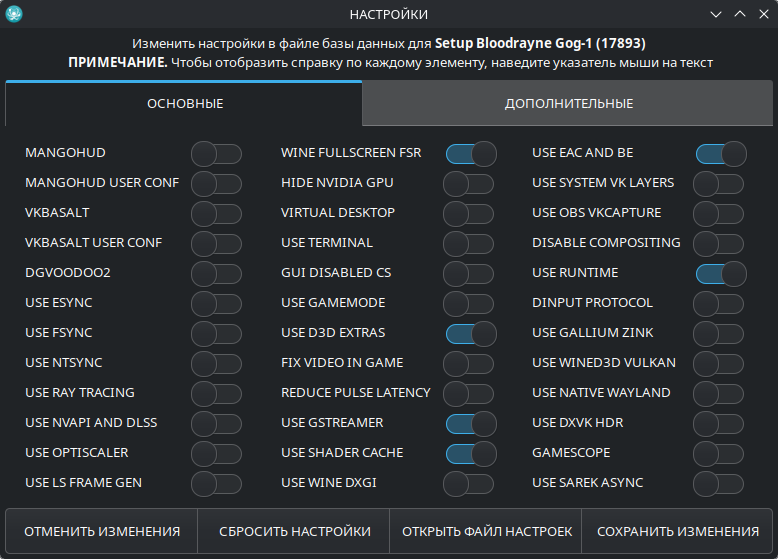This screenshot has width=778, height=559.
Task: Turn off USE EAC AND BE
Action: click(721, 153)
